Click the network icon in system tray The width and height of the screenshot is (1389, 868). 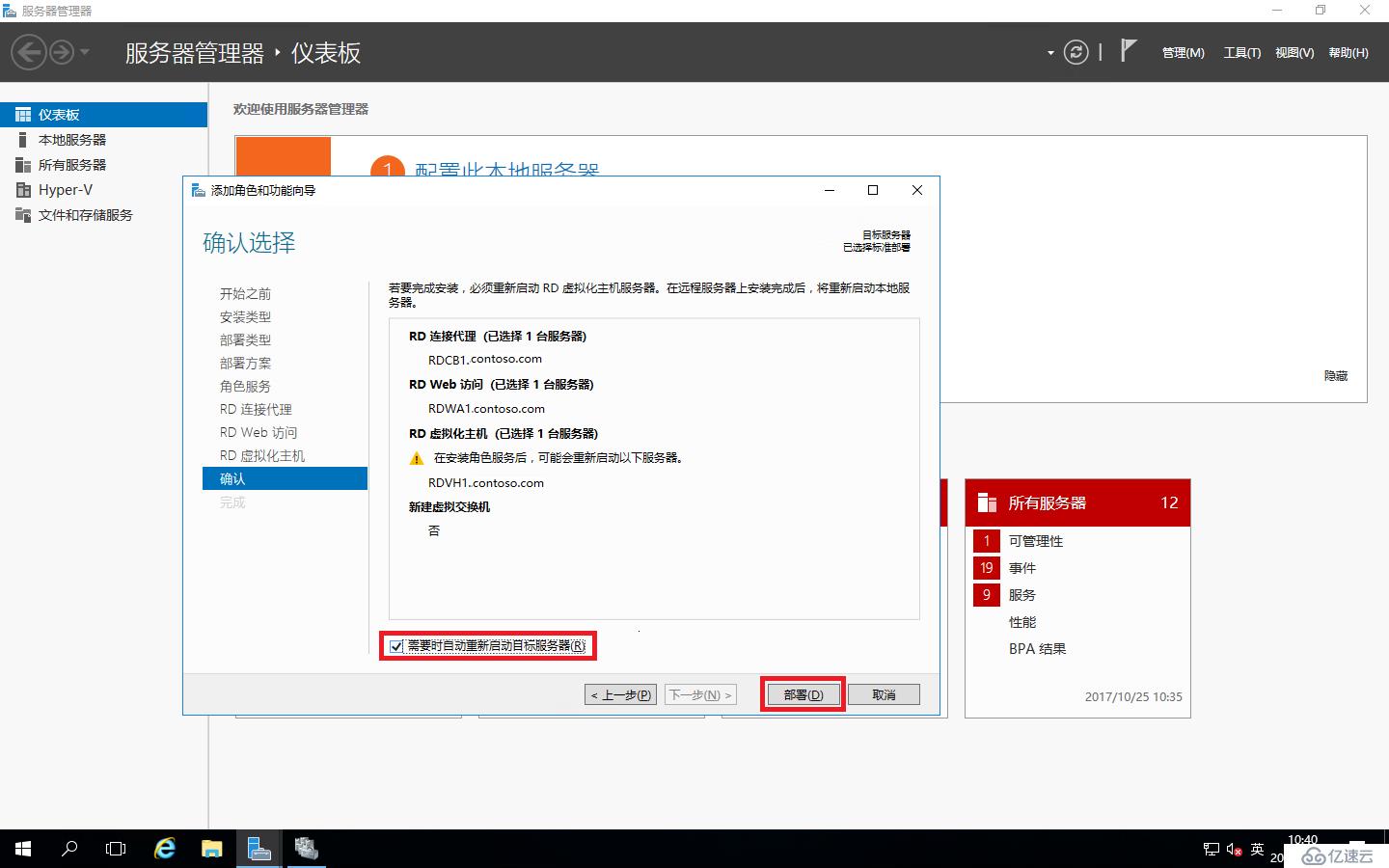click(1212, 850)
